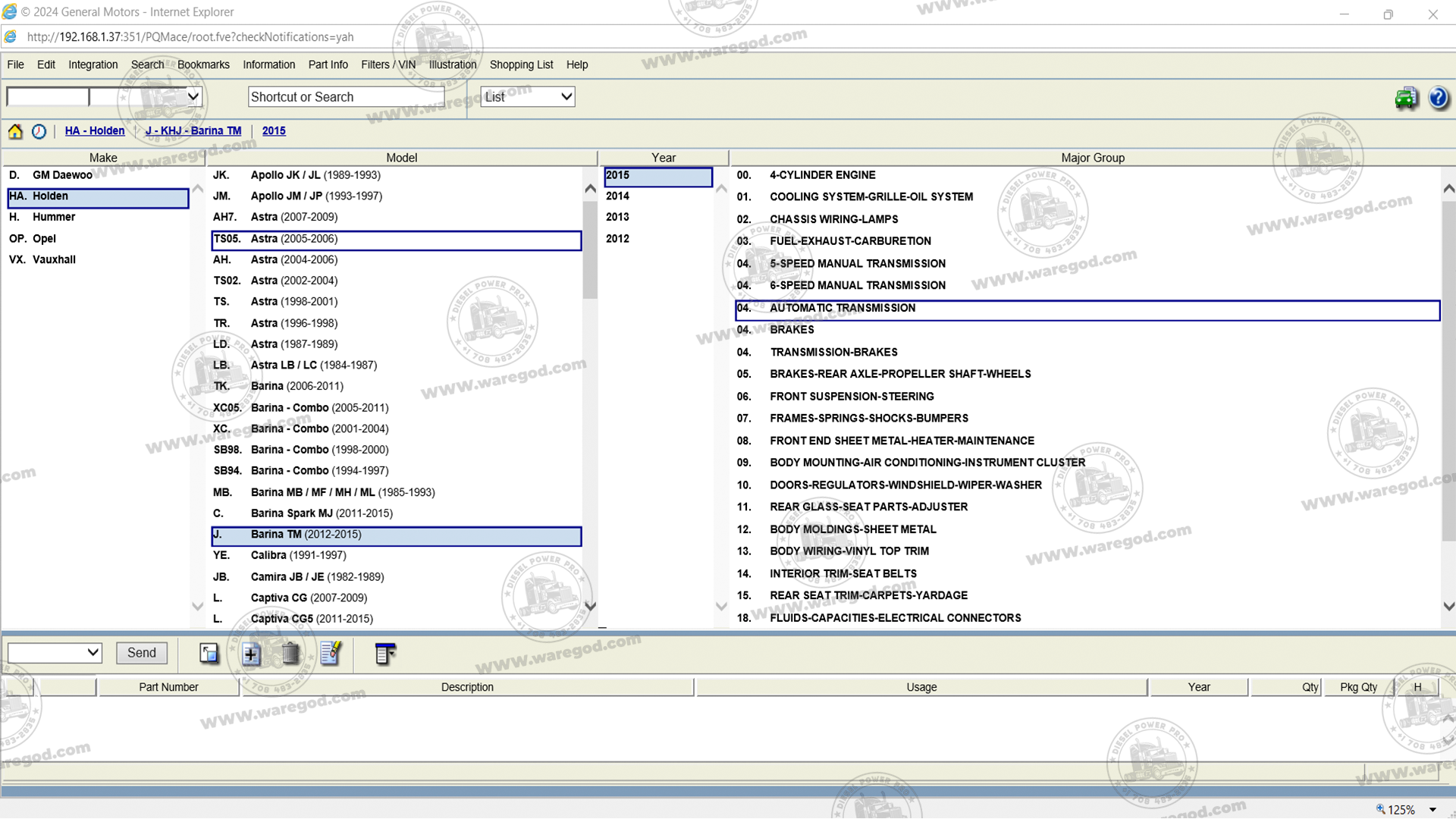The width and height of the screenshot is (1456, 819).
Task: Select year 2013 in the Year list
Action: tap(617, 217)
